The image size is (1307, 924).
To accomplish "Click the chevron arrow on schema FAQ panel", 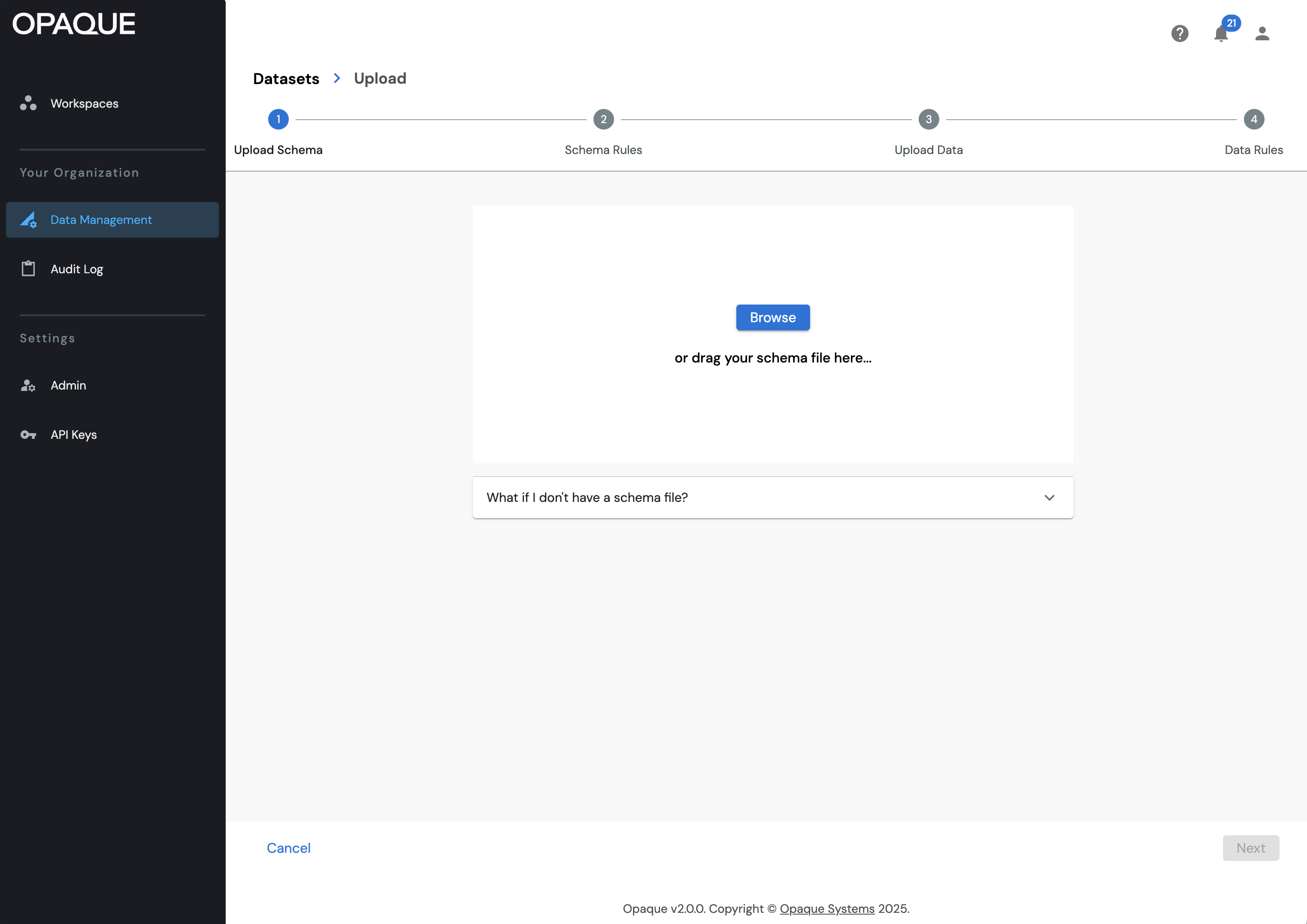I will [1049, 497].
